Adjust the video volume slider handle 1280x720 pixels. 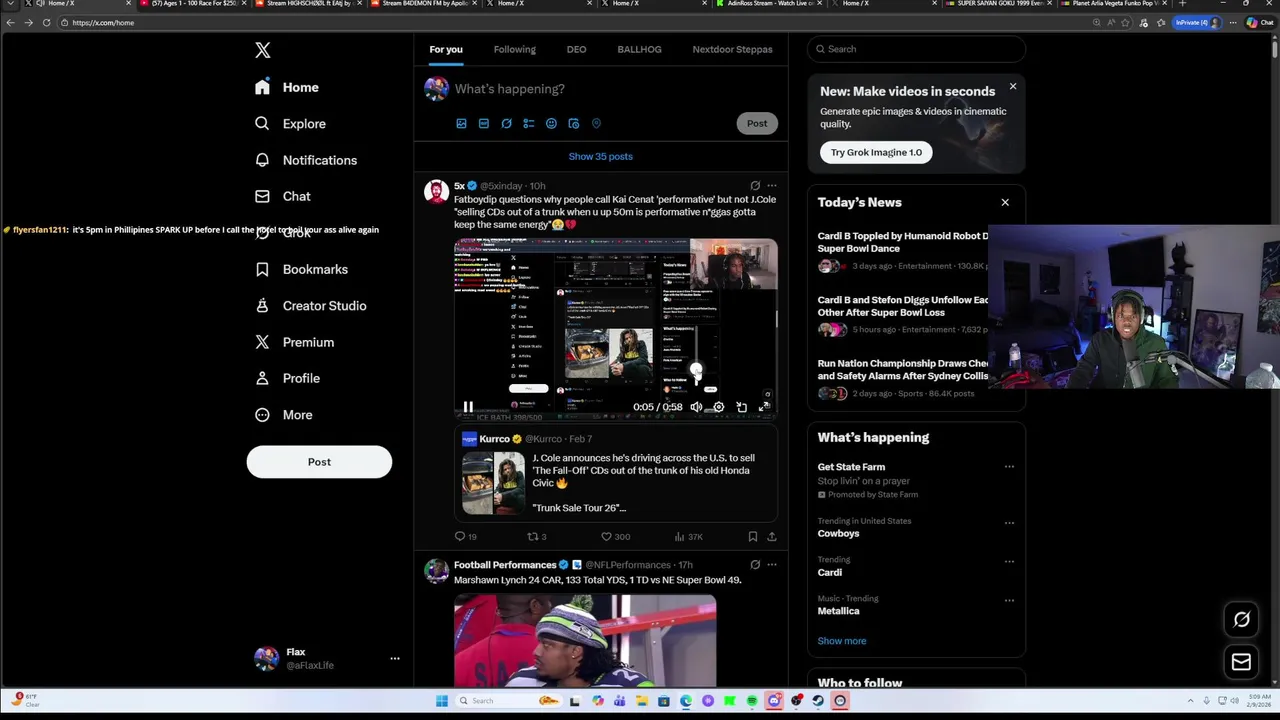click(696, 370)
